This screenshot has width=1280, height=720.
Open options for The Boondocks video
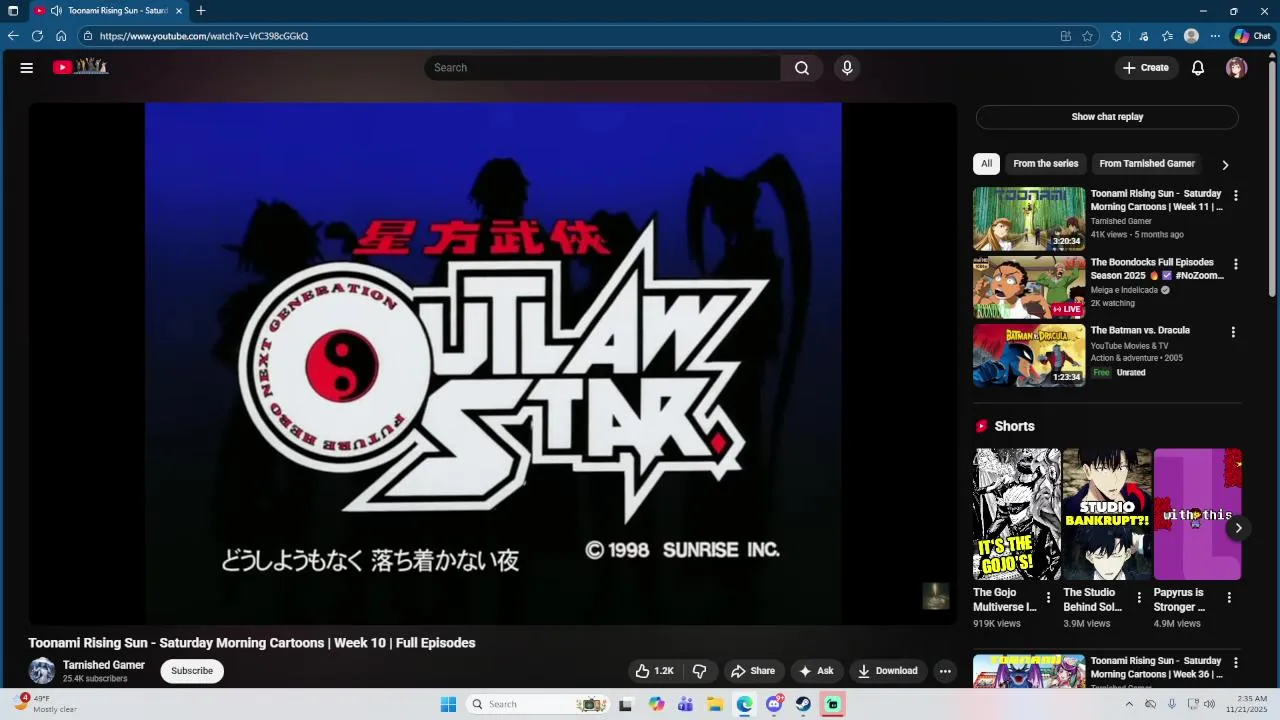tap(1236, 265)
